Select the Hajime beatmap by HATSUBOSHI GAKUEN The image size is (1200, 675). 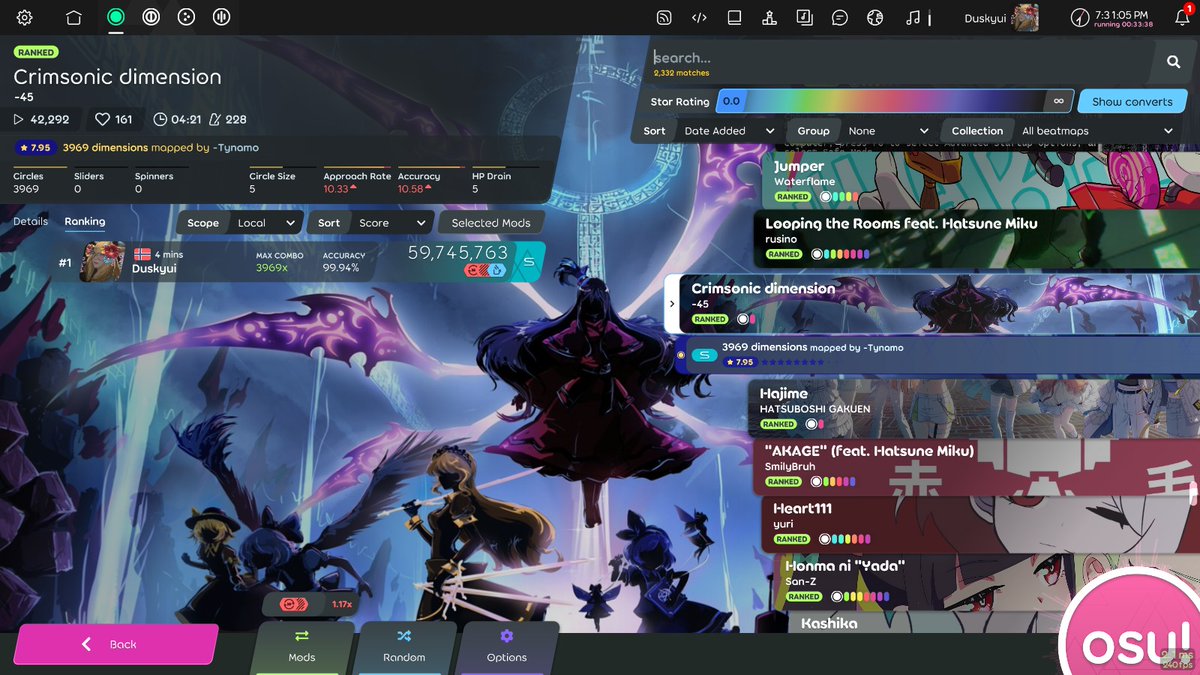click(x=974, y=408)
